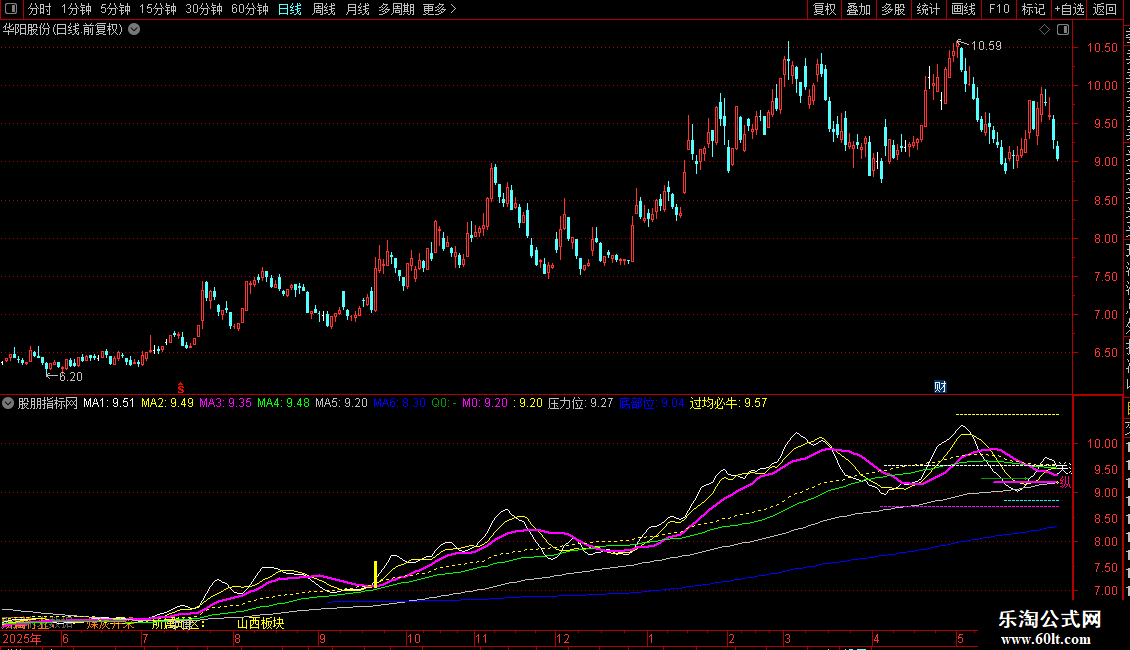Click the 股朋指标网 indicator name
Screen dimensions: 1130x650
(x=48, y=404)
